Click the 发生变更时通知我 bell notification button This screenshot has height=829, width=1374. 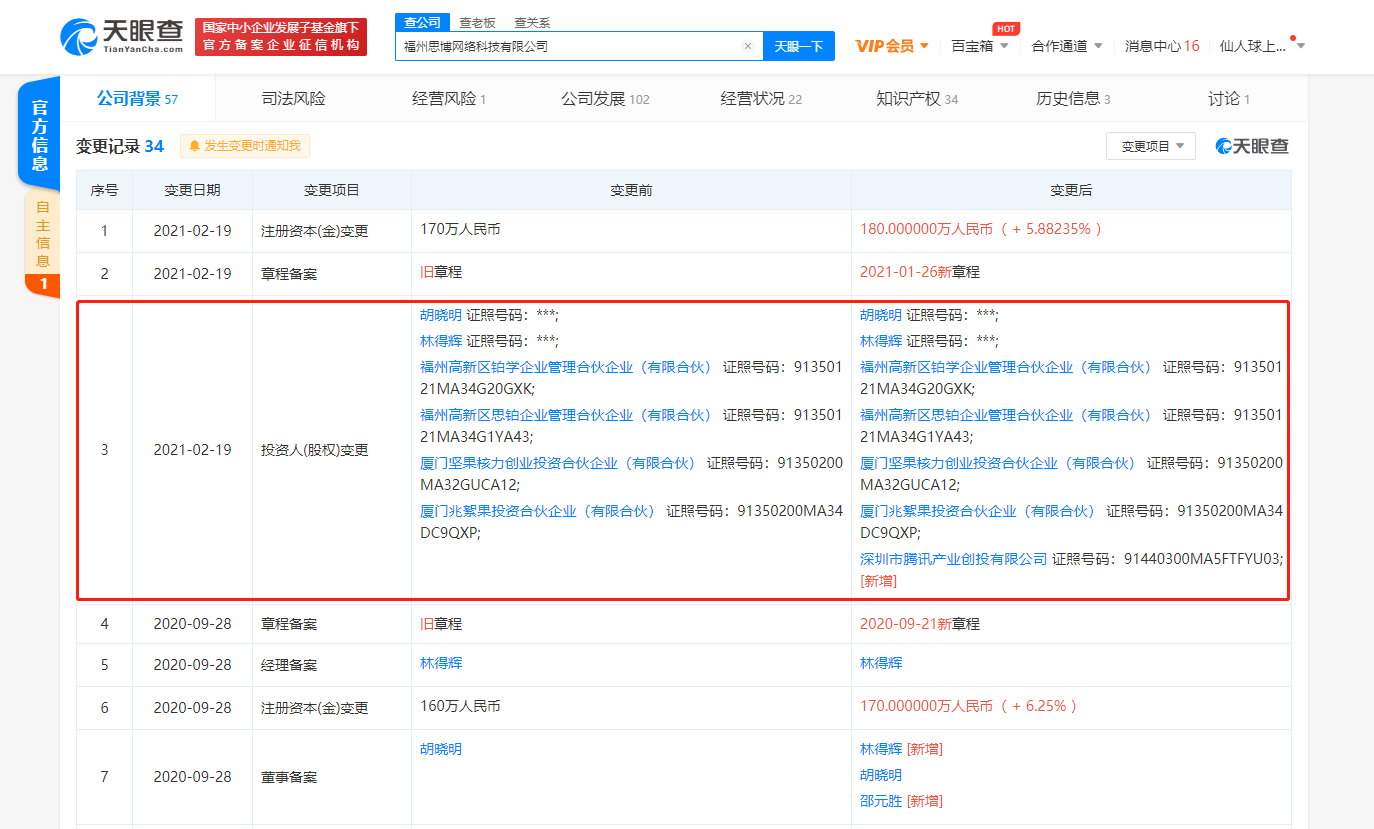[245, 146]
